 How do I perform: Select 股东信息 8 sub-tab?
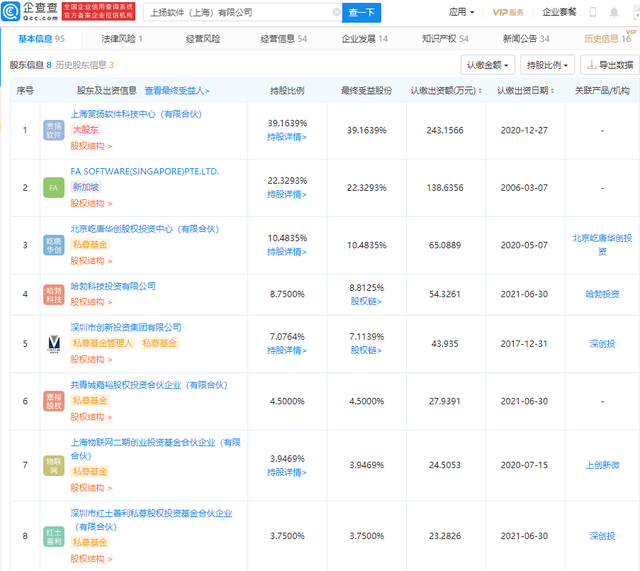click(31, 65)
